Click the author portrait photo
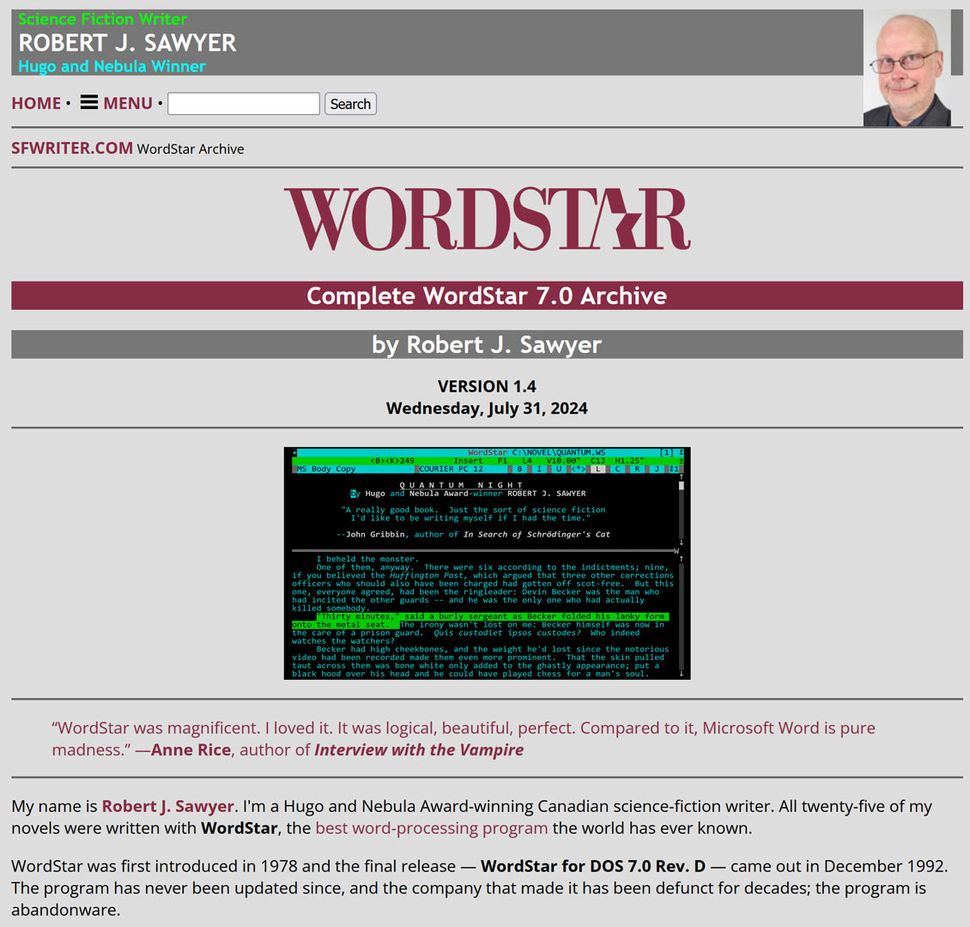The width and height of the screenshot is (970, 927). [907, 68]
